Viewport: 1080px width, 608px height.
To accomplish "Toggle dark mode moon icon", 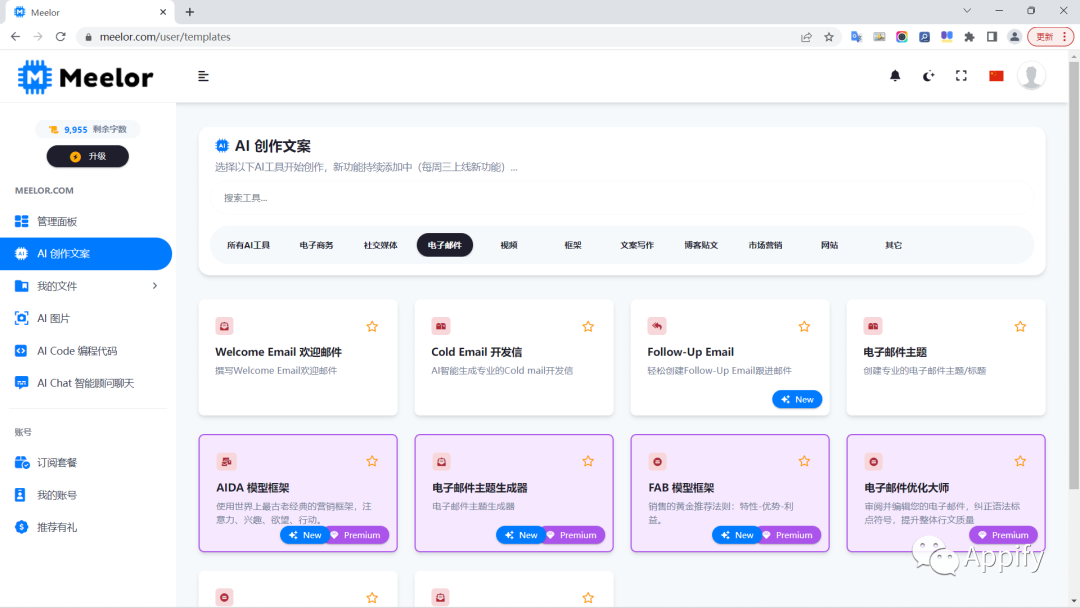I will (928, 76).
